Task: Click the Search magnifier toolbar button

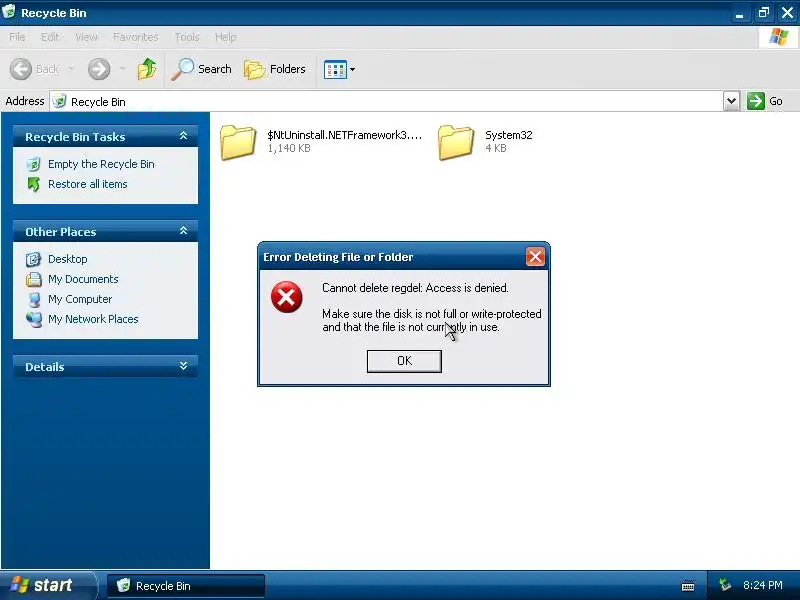Action: pos(202,69)
